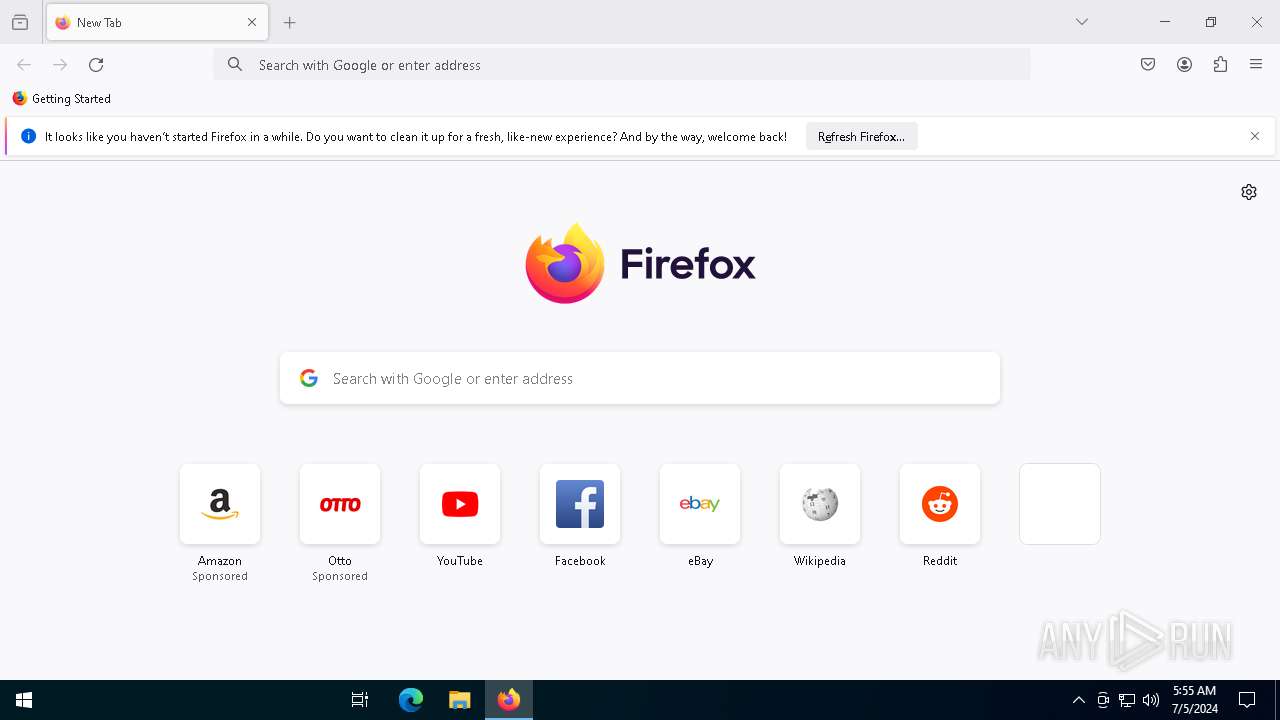This screenshot has width=1280, height=720.
Task: Show hidden system tray icons
Action: point(1079,700)
